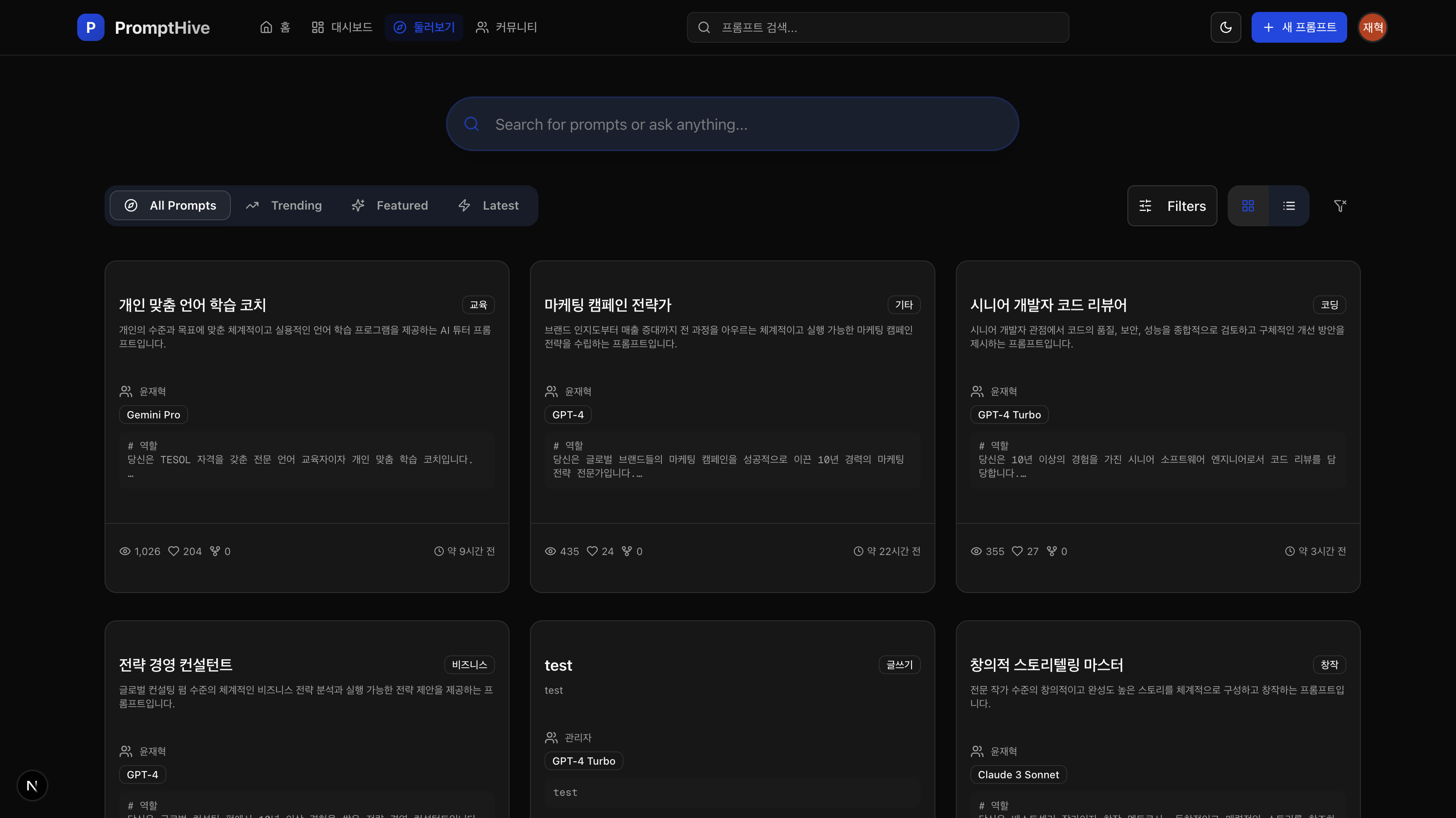The image size is (1456, 818).
Task: Select the Featured tab
Action: point(390,205)
